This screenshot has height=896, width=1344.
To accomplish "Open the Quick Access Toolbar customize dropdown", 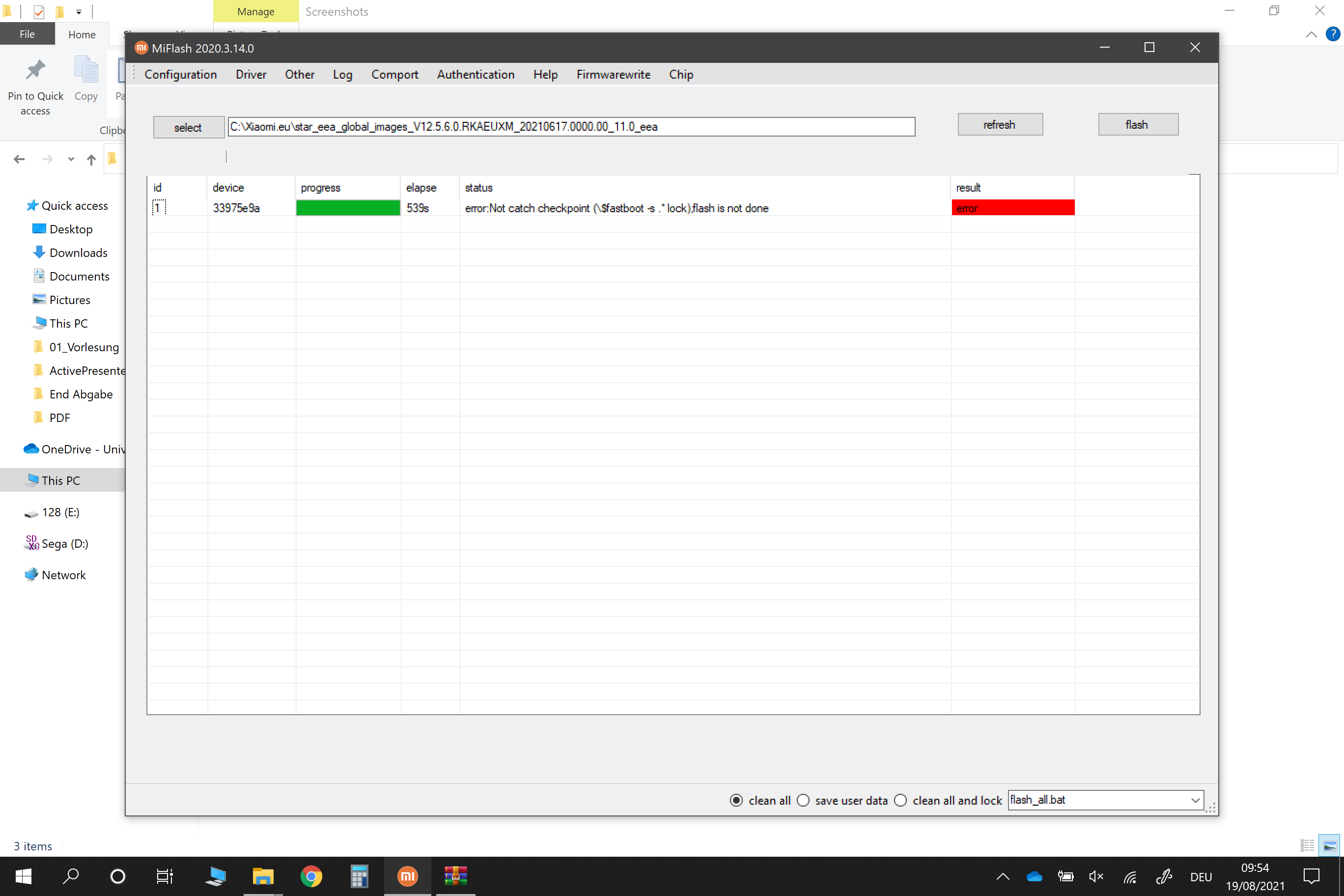I will (79, 11).
